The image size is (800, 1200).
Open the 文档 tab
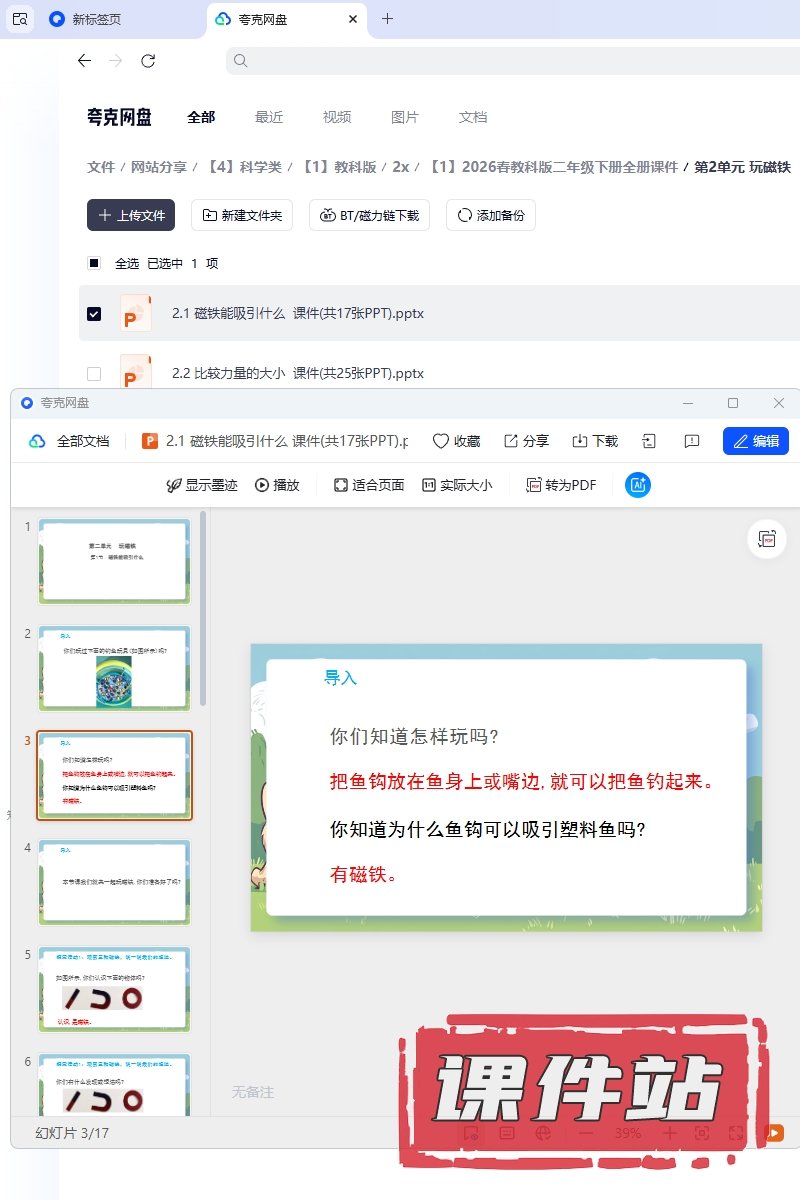click(x=473, y=117)
